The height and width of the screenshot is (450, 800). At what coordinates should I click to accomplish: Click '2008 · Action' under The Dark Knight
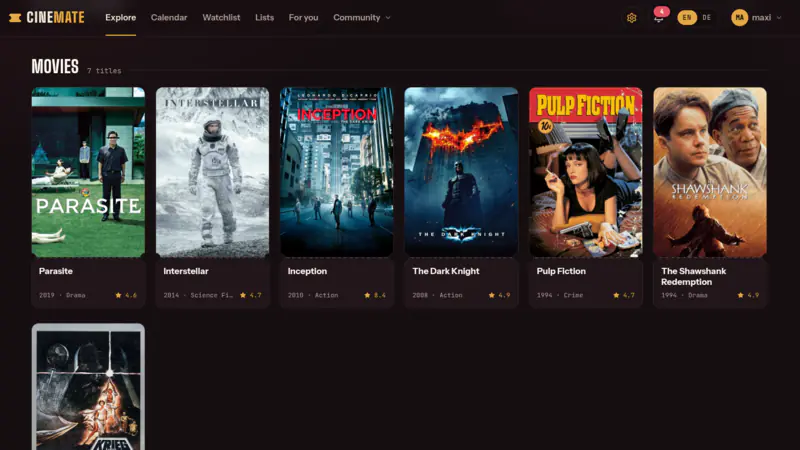tap(437, 295)
